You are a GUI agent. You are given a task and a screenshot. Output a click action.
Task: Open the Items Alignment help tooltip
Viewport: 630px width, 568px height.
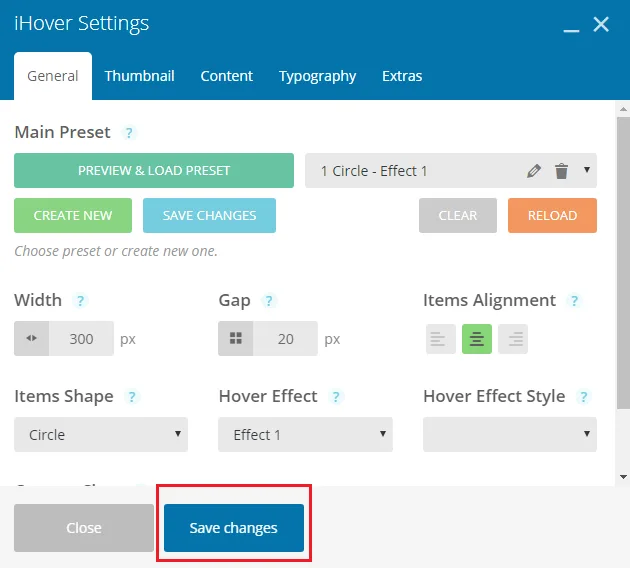pos(574,300)
